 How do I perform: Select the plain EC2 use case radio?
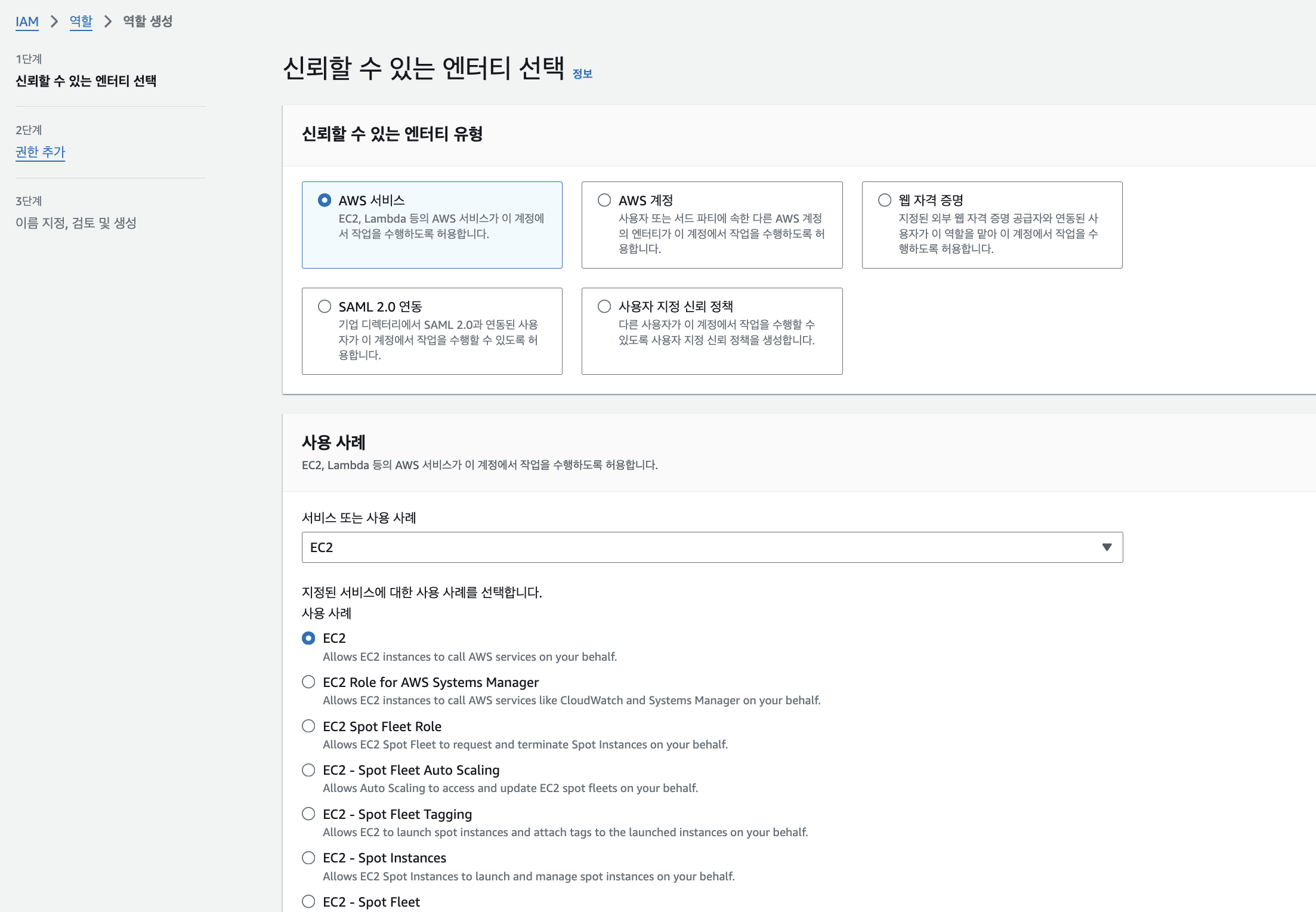[x=308, y=638]
